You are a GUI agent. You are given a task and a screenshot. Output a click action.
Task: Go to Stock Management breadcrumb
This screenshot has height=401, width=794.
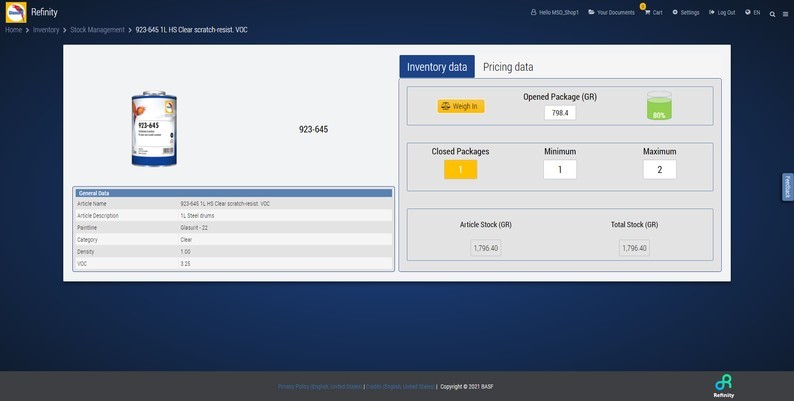coord(97,30)
